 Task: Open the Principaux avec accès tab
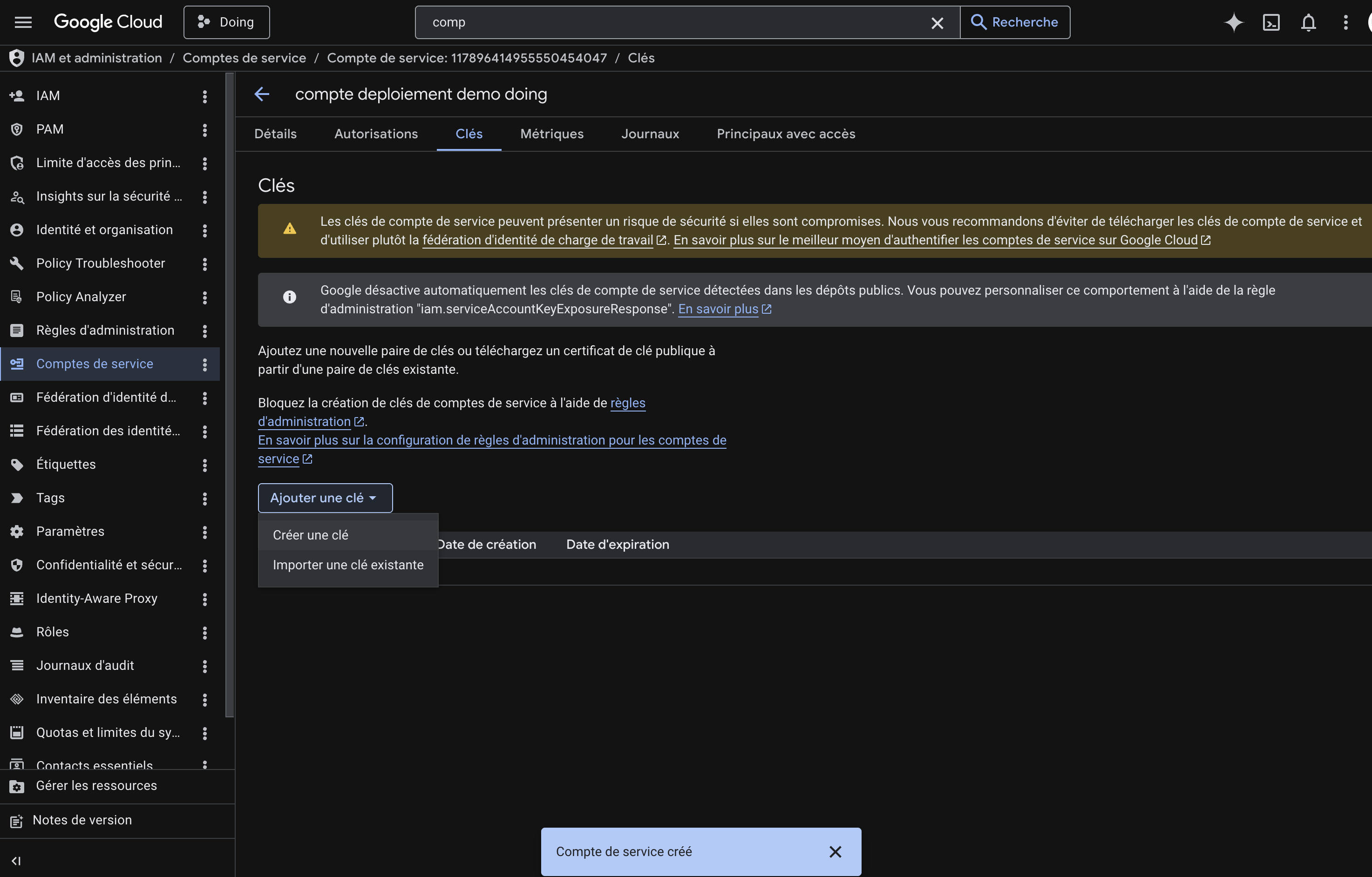[x=786, y=134]
